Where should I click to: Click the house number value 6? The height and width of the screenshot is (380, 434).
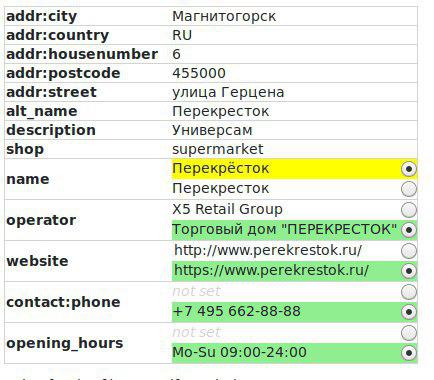pos(177,54)
